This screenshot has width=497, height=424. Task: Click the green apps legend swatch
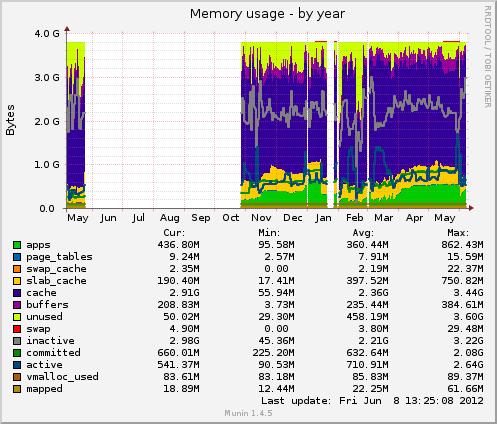(x=17, y=245)
